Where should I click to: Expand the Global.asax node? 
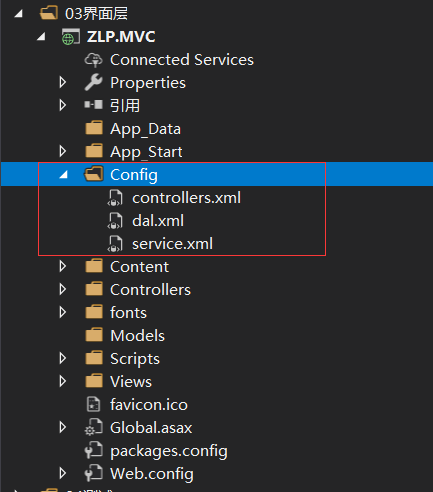point(62,427)
